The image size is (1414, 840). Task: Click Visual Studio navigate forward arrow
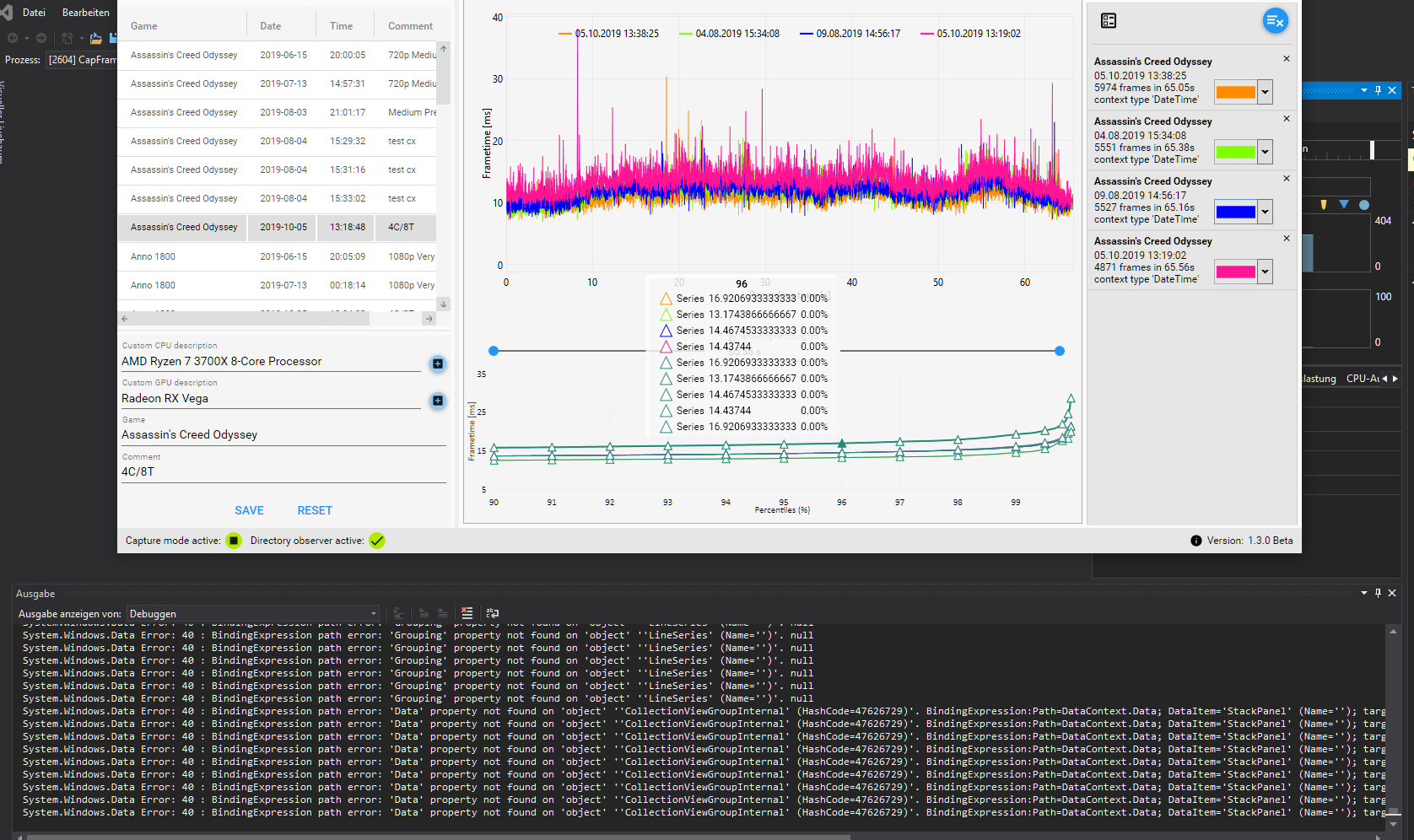pos(41,38)
